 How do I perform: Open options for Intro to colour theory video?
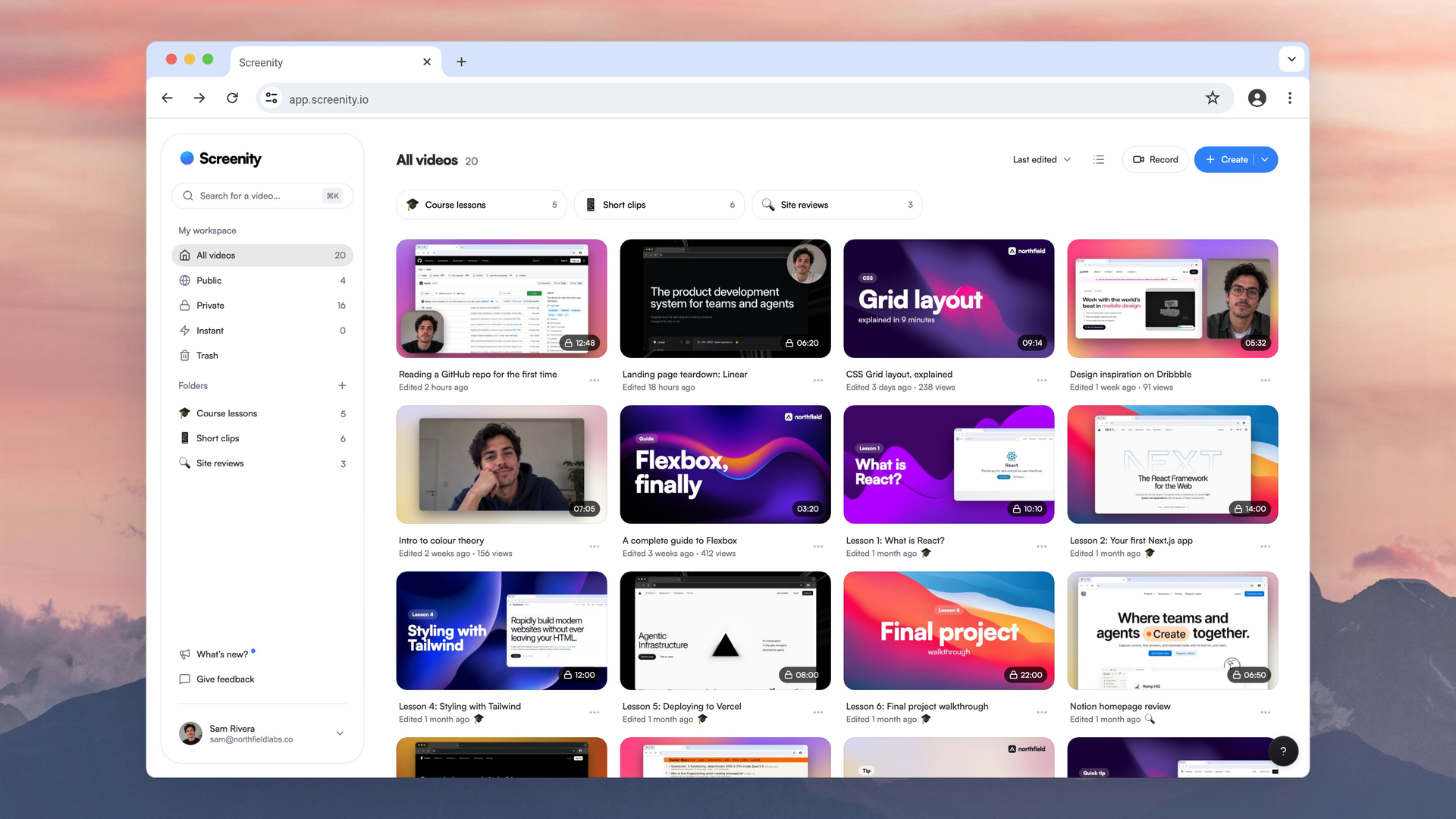pyautogui.click(x=595, y=547)
